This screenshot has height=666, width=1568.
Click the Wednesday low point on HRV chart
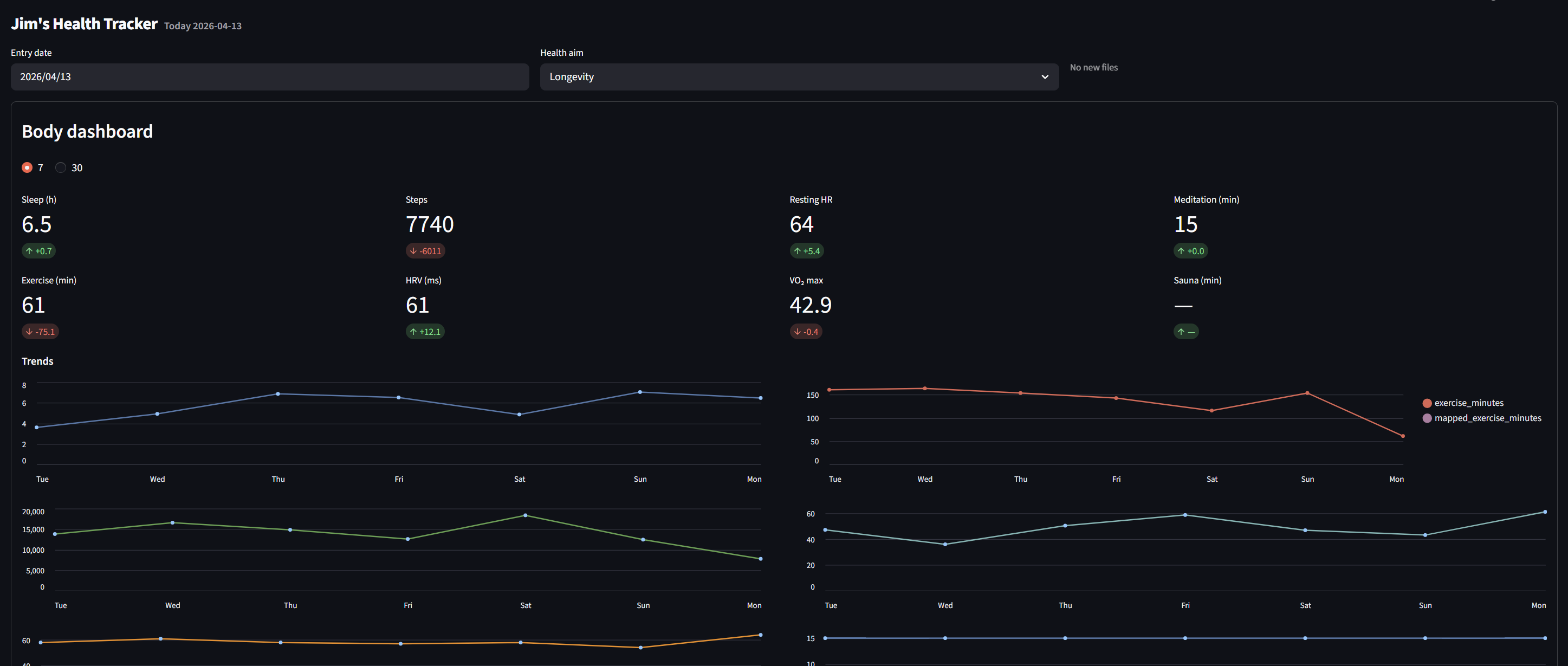tap(945, 544)
